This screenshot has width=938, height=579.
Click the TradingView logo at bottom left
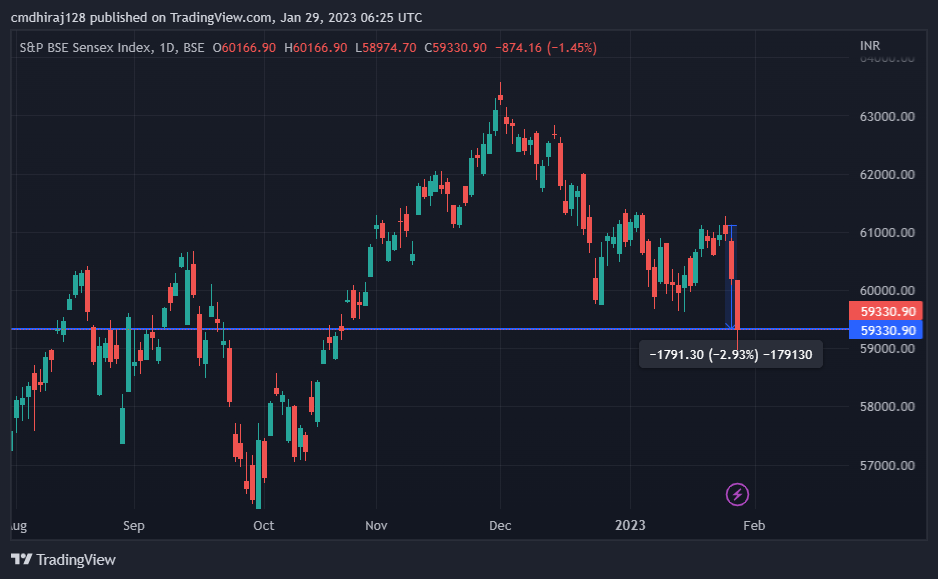pyautogui.click(x=63, y=560)
